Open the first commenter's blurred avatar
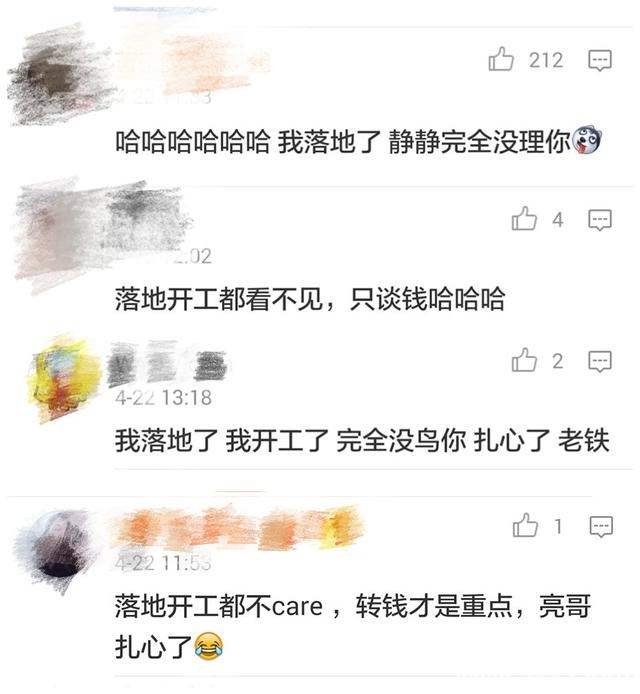640x694 pixels. tap(58, 75)
